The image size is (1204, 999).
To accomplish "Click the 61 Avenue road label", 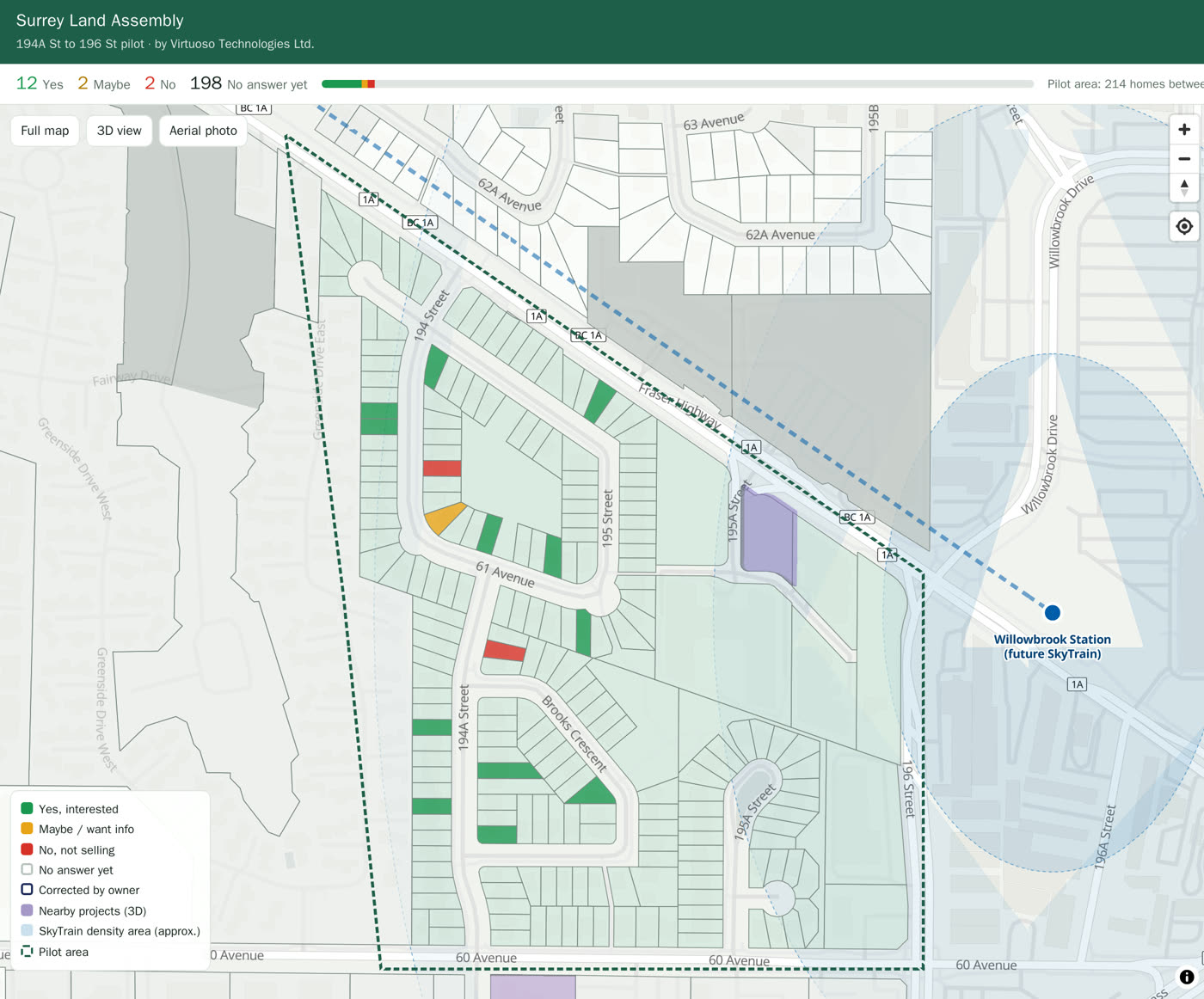I will coord(506,574).
